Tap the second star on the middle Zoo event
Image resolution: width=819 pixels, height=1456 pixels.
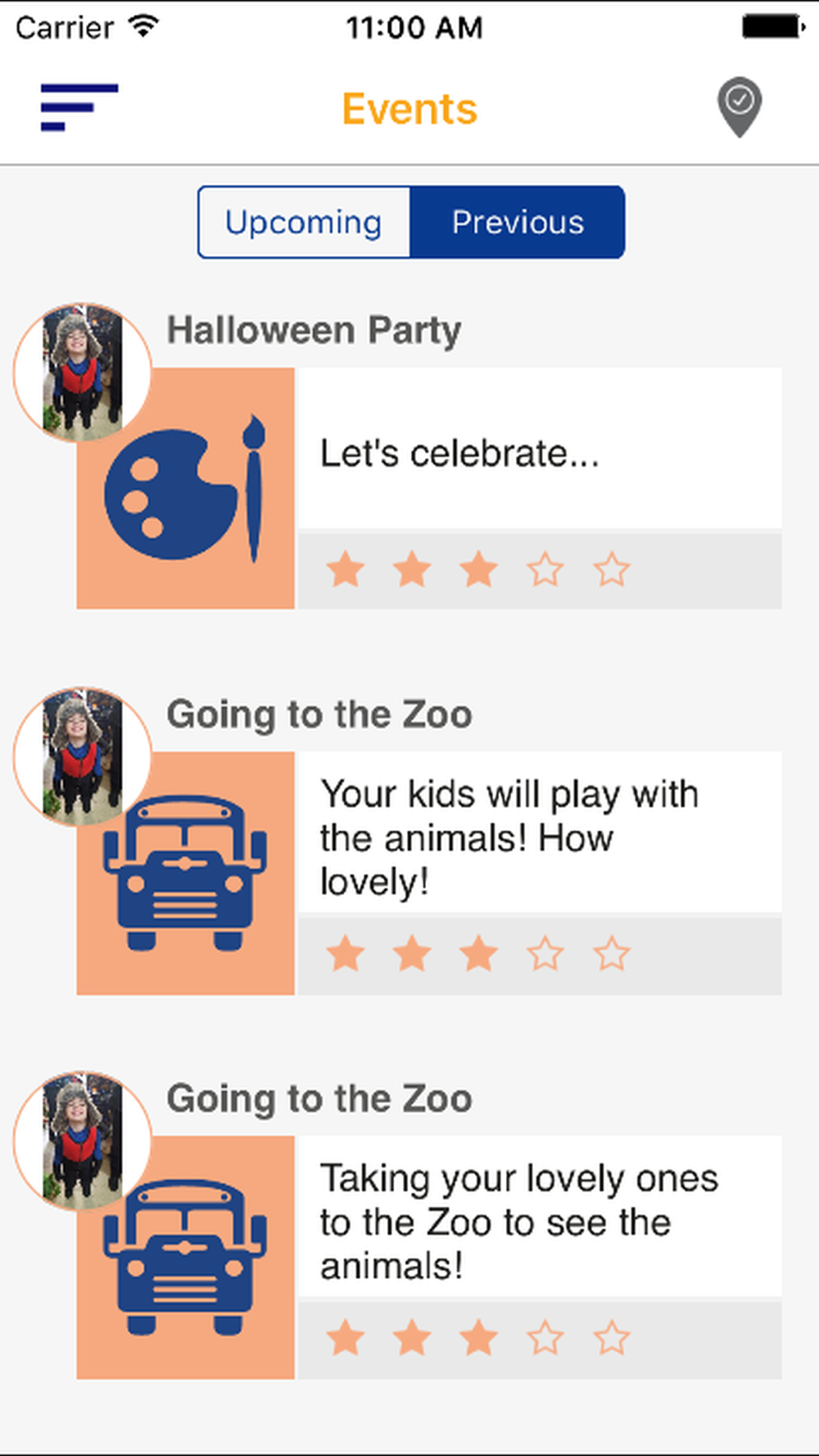click(x=412, y=954)
